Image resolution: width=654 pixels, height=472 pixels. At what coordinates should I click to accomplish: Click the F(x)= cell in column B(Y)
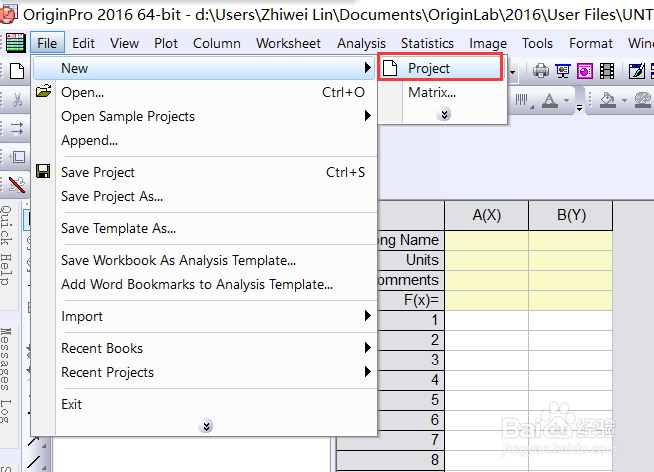571,300
